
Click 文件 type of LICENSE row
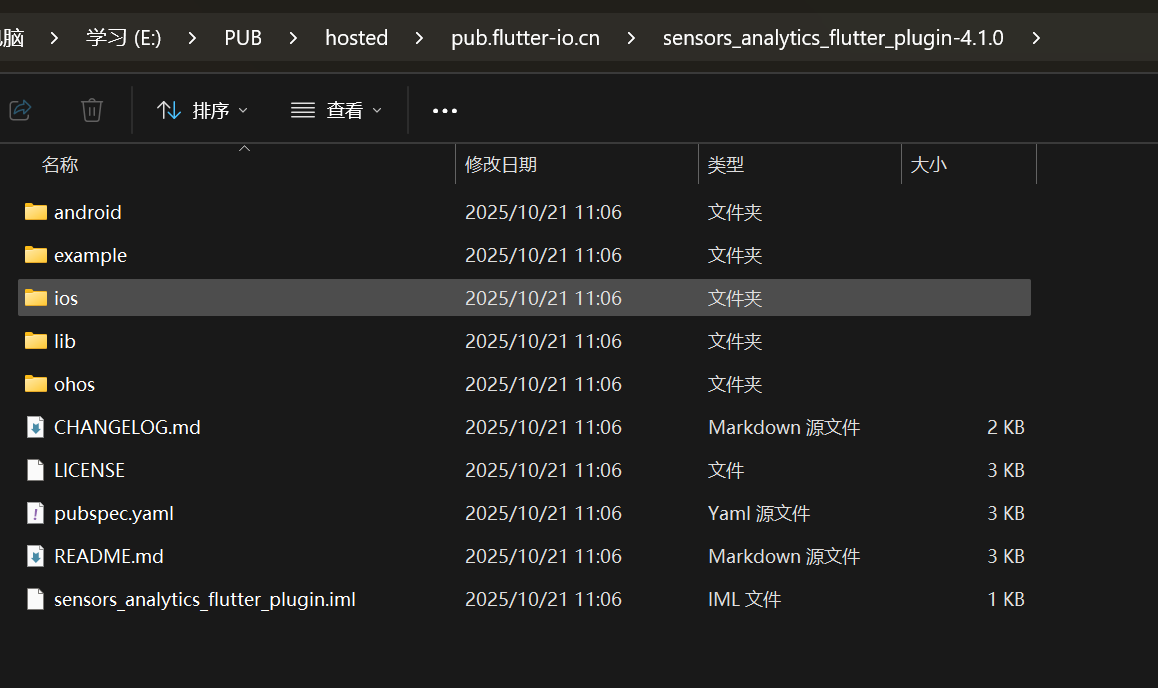726,470
